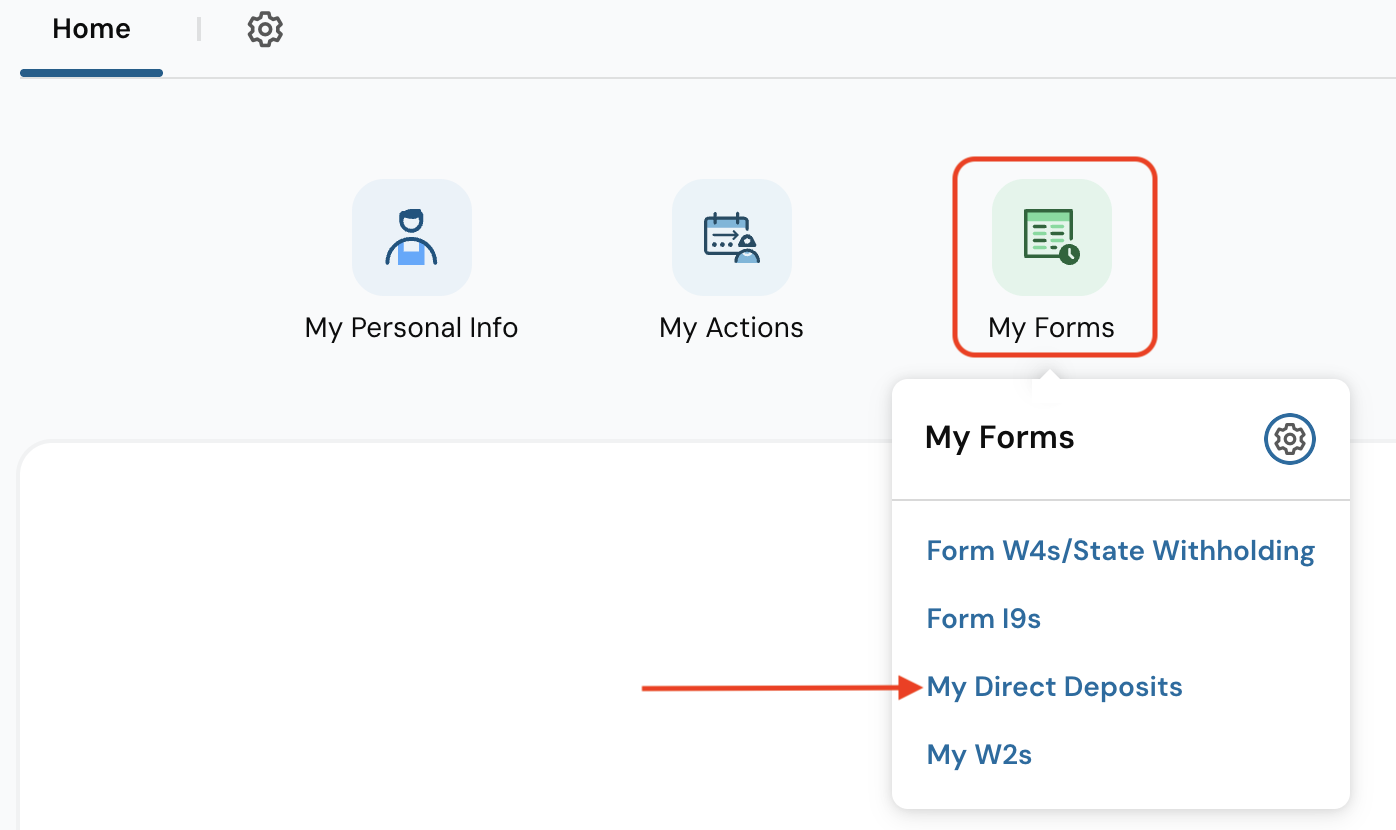Select the green My Forms icon
The width and height of the screenshot is (1396, 830).
[x=1051, y=237]
